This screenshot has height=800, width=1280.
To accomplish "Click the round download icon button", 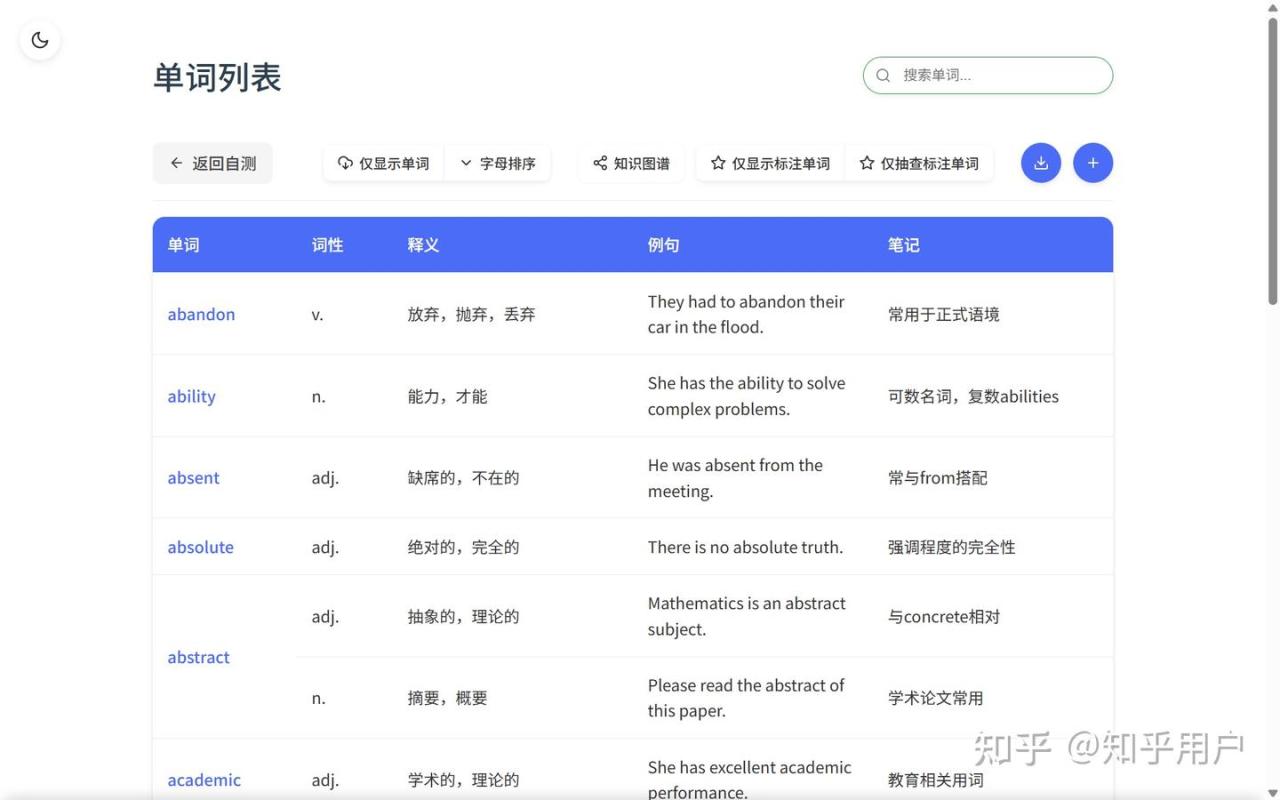I will click(1040, 163).
